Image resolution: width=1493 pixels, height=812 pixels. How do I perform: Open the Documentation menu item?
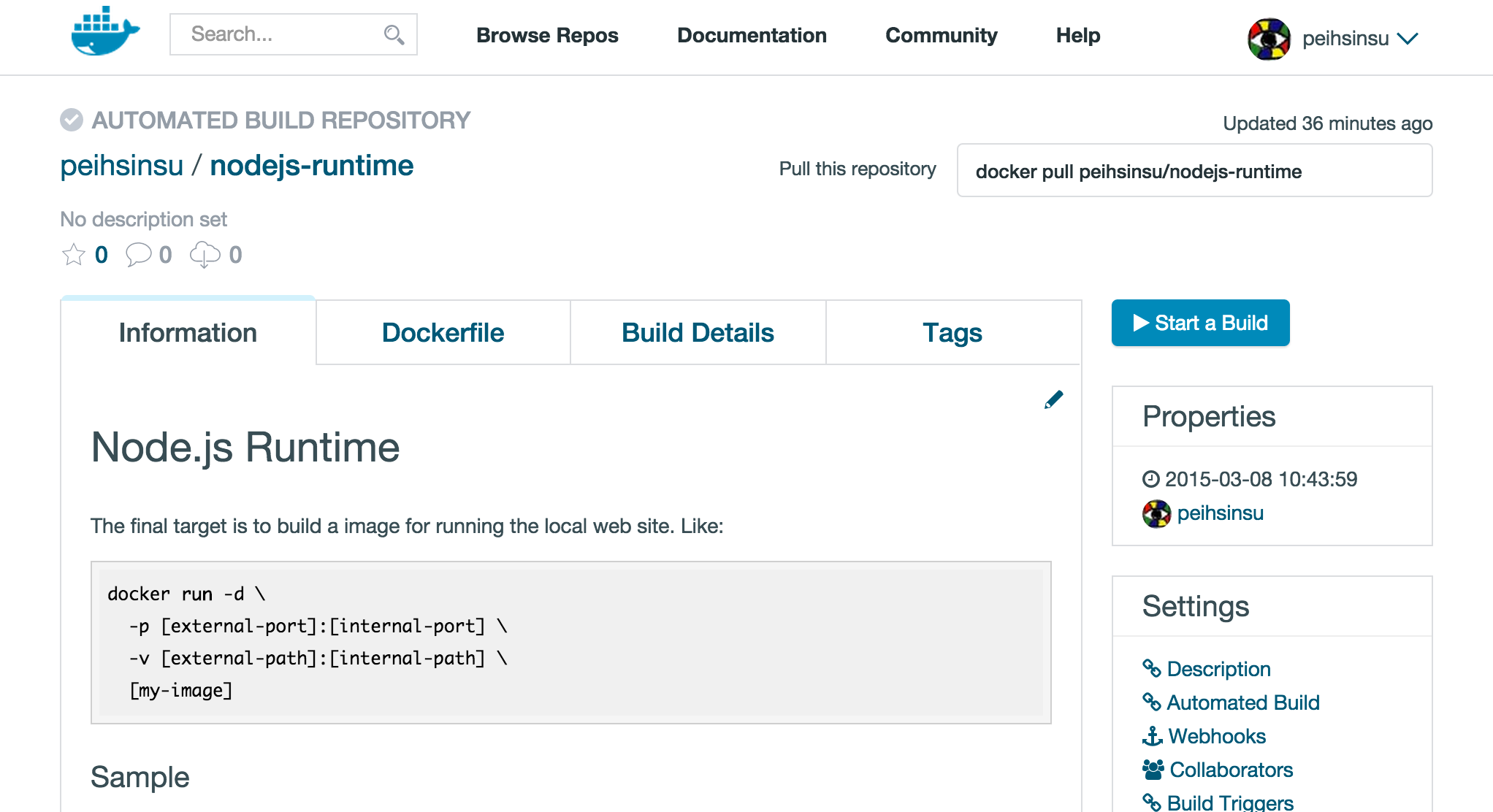pos(752,35)
